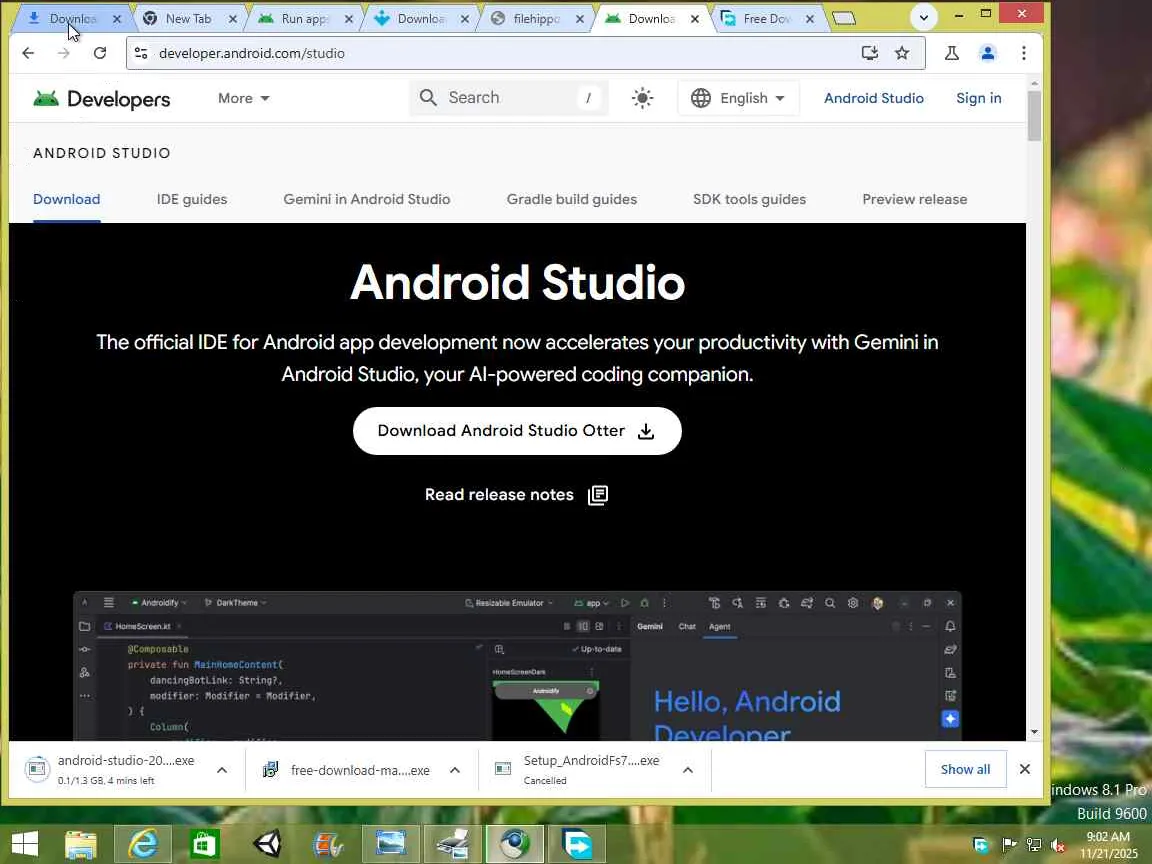Open Chrome Labs flask icon
Image resolution: width=1152 pixels, height=864 pixels.
pyautogui.click(x=951, y=53)
